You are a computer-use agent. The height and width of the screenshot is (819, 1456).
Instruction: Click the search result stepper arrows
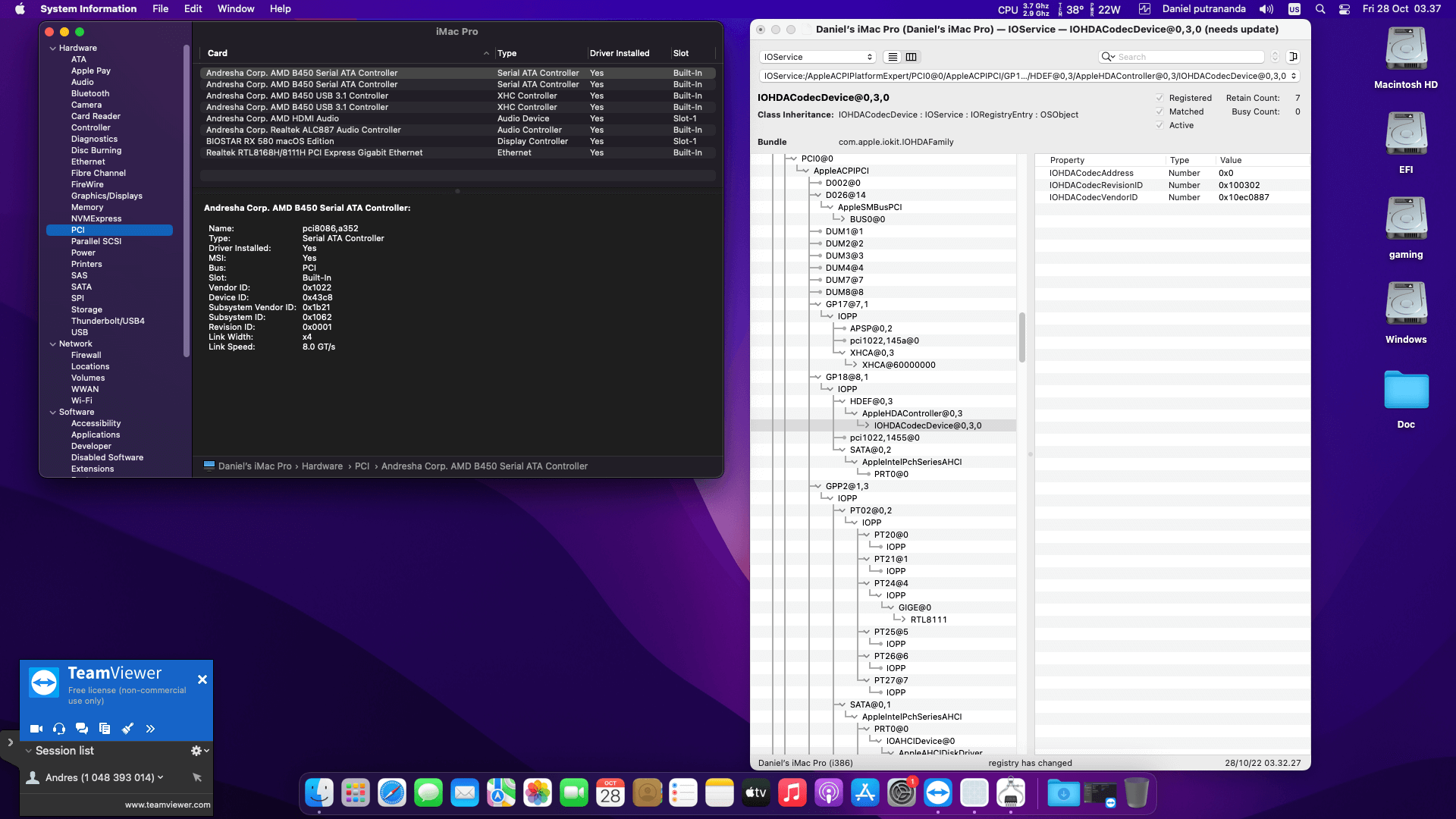pyautogui.click(x=1275, y=57)
